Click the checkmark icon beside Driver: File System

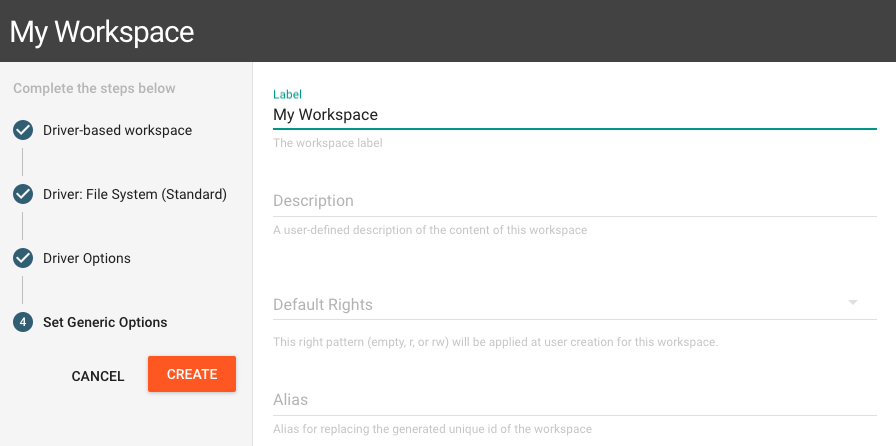coord(23,194)
